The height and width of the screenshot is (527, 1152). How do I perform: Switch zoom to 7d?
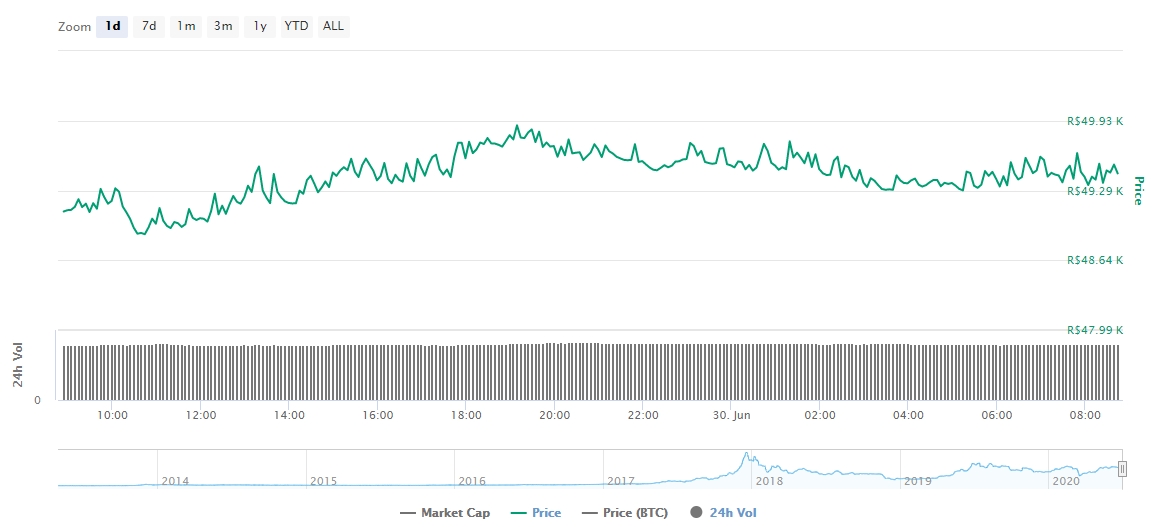149,26
